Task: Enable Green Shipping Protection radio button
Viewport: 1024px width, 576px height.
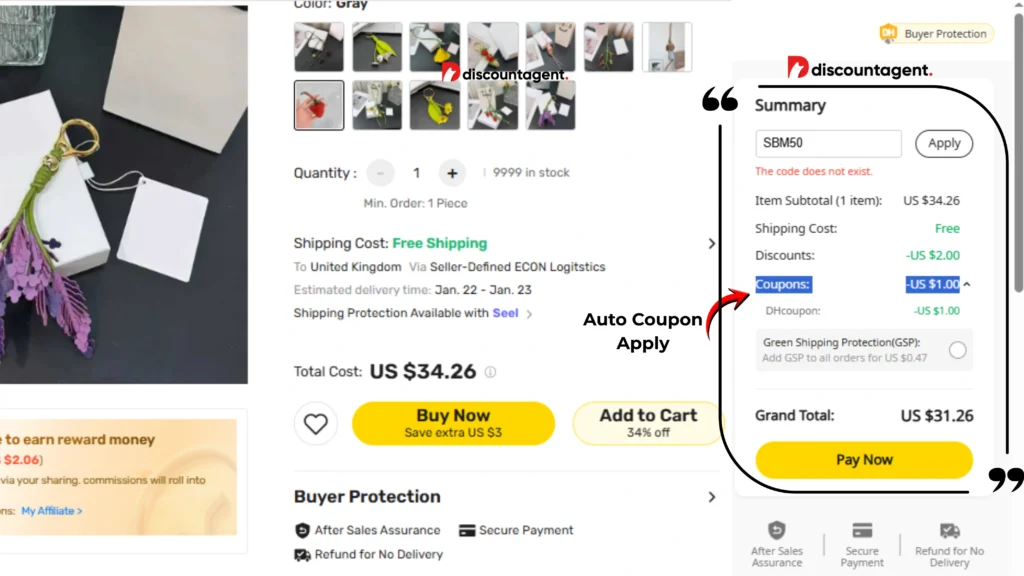Action: click(x=957, y=350)
